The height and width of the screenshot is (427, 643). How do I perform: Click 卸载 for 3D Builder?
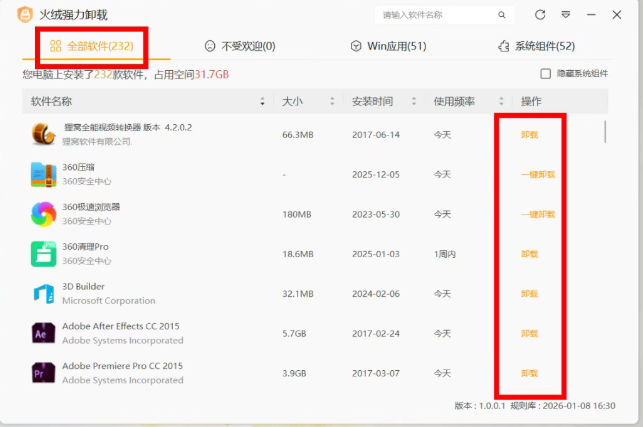tap(529, 294)
